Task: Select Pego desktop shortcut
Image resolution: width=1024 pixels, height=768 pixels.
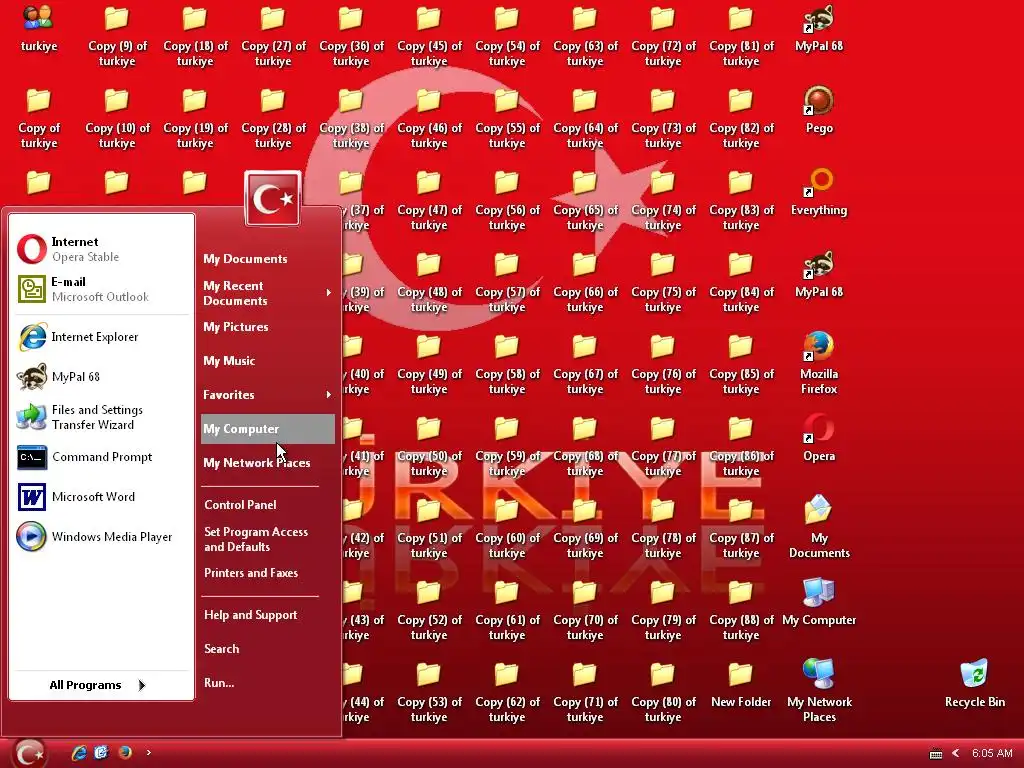Action: point(819,110)
